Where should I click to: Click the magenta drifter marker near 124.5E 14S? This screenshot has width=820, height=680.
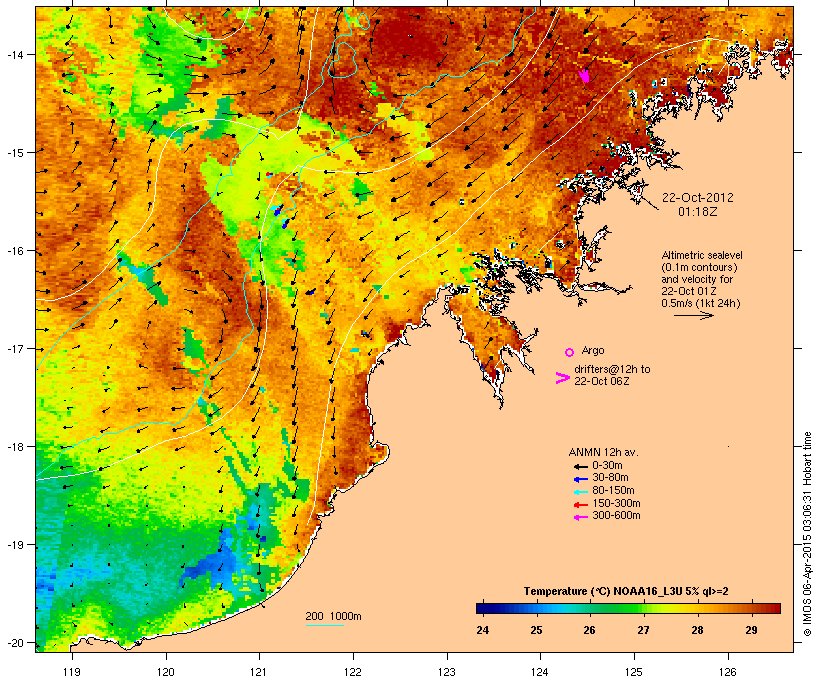click(585, 76)
